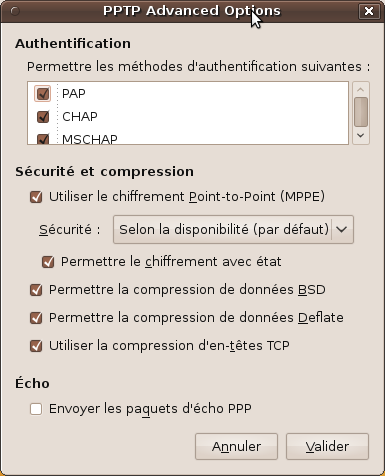
Task: Click the scrollbar up arrow
Action: 361,89
